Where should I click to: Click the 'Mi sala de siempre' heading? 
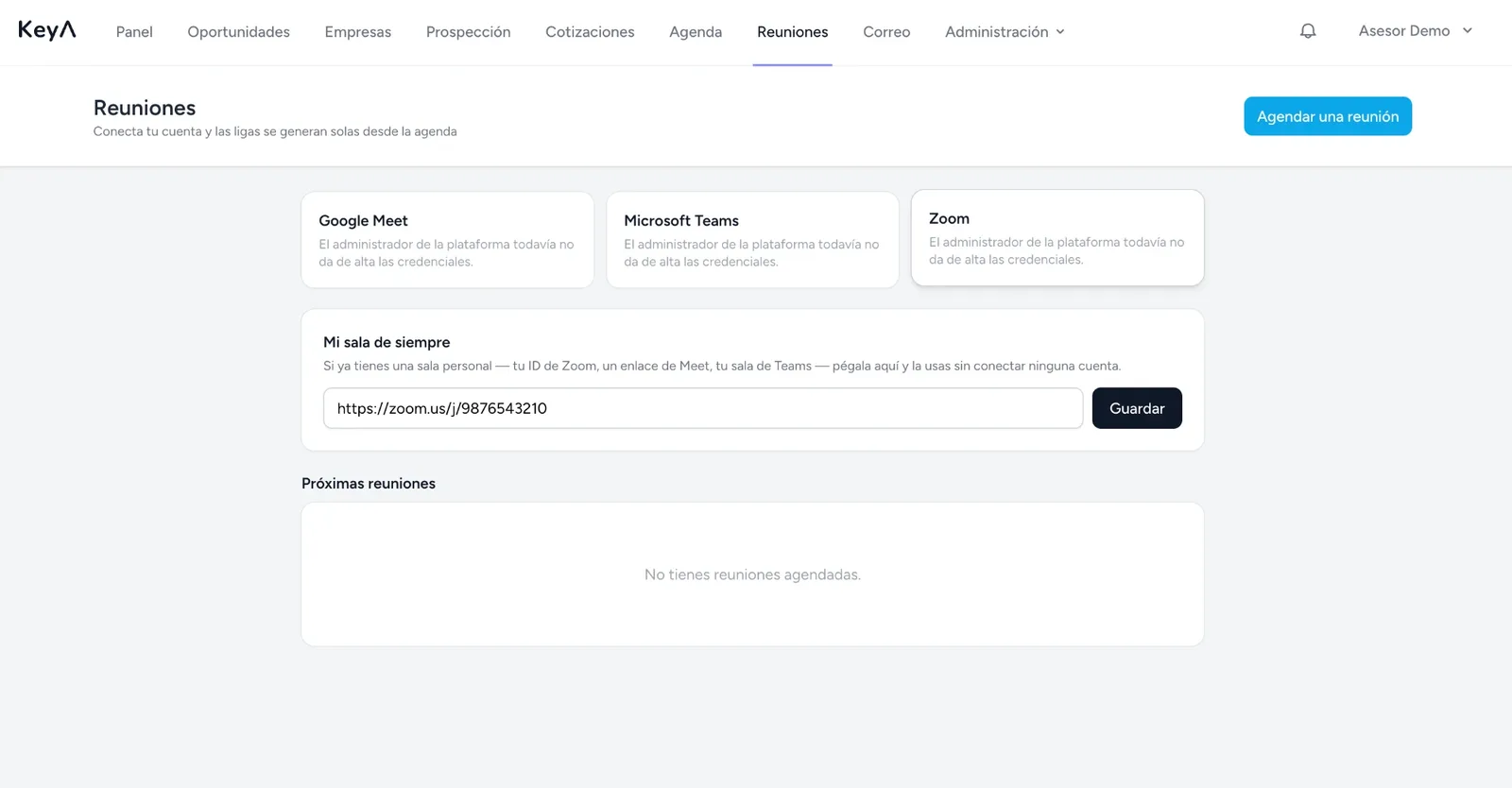point(387,342)
